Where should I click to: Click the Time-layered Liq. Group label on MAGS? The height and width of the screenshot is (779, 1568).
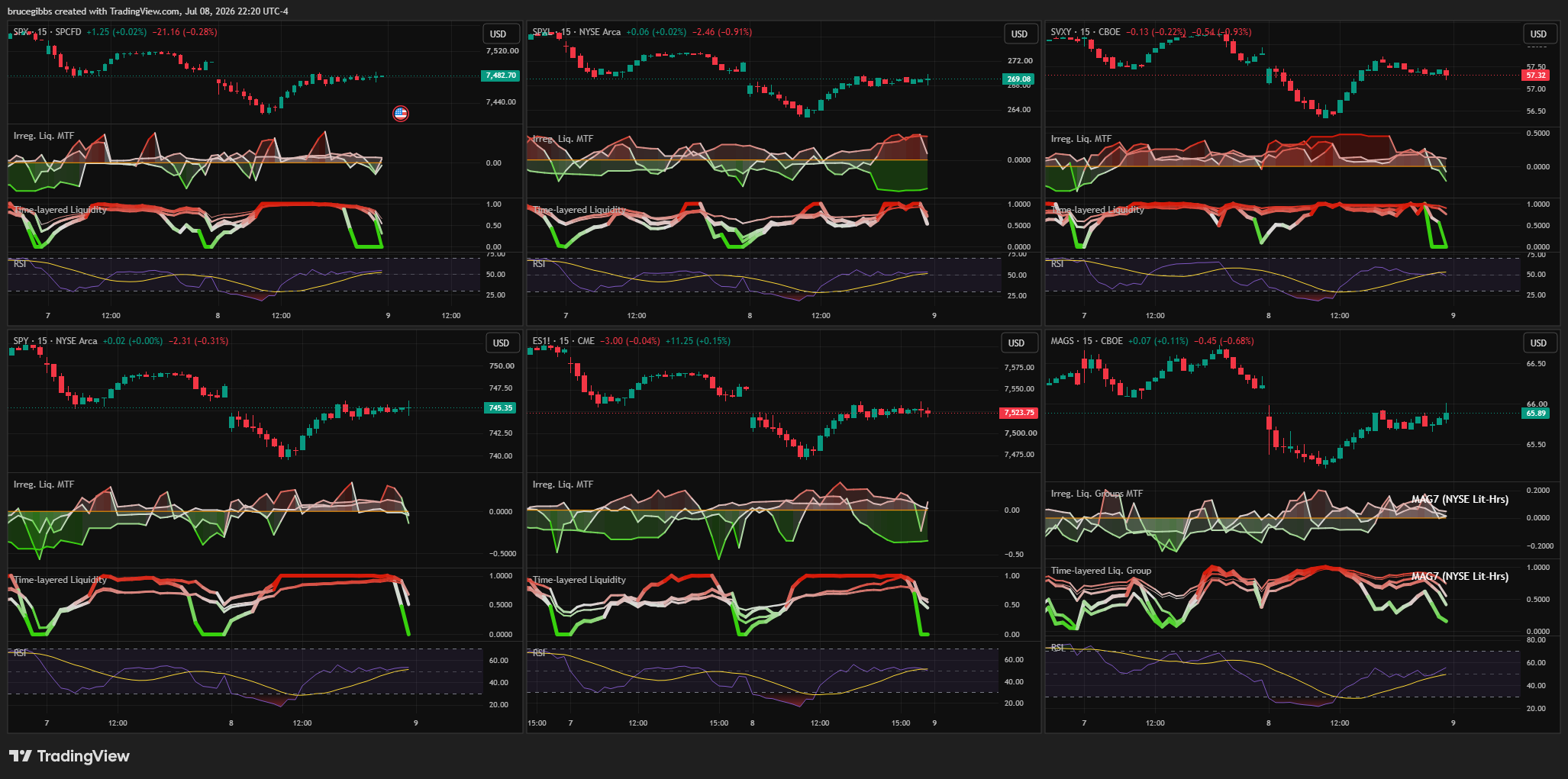1101,571
